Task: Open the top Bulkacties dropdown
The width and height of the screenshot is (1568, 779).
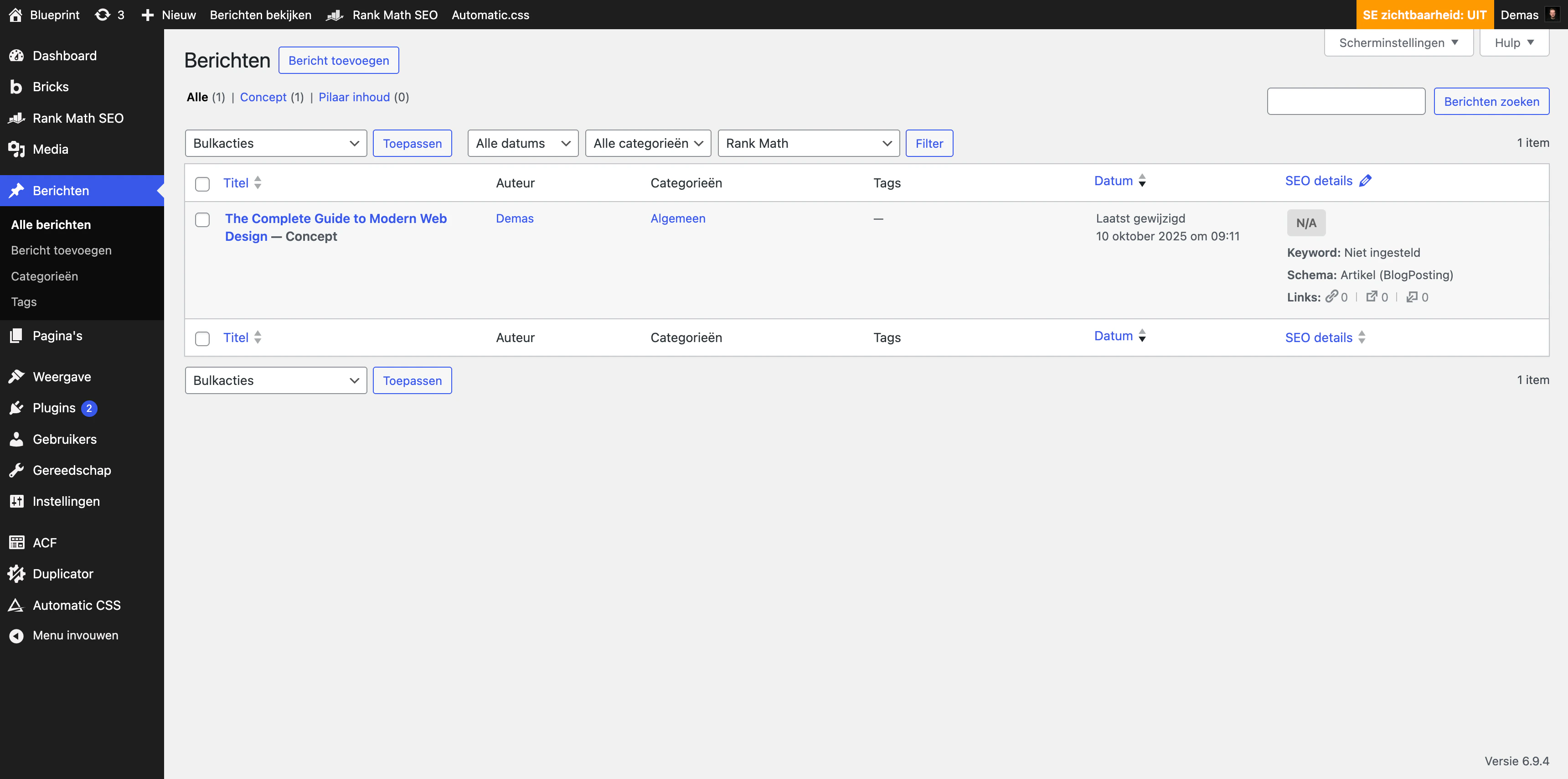Action: coord(276,143)
